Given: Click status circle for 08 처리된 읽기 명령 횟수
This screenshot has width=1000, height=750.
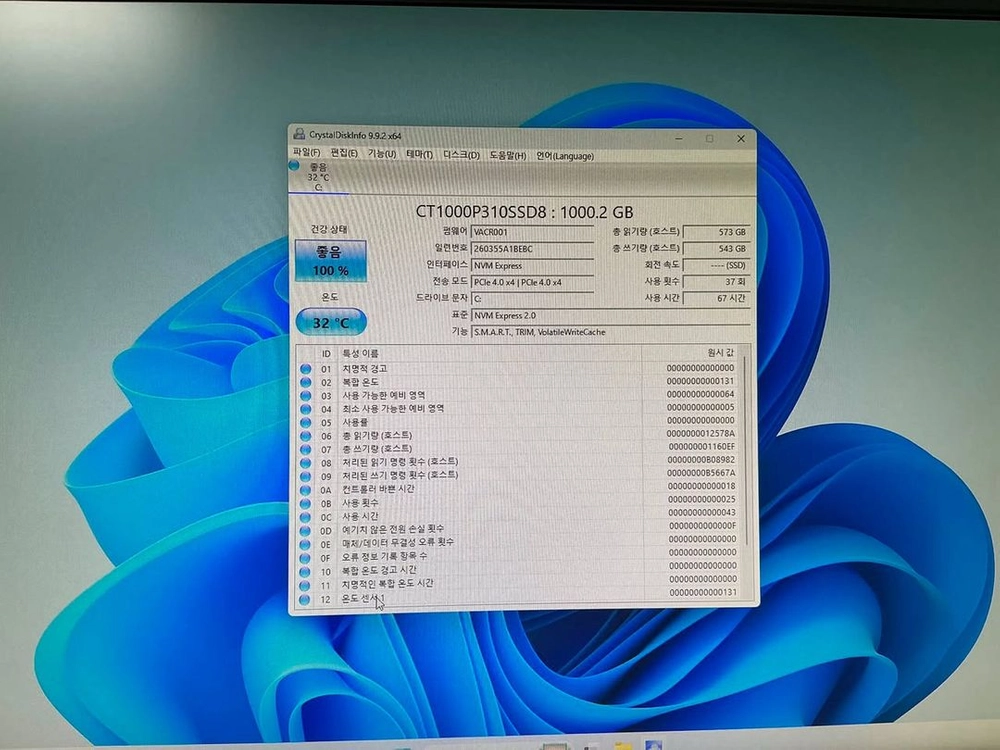Looking at the screenshot, I should point(305,462).
